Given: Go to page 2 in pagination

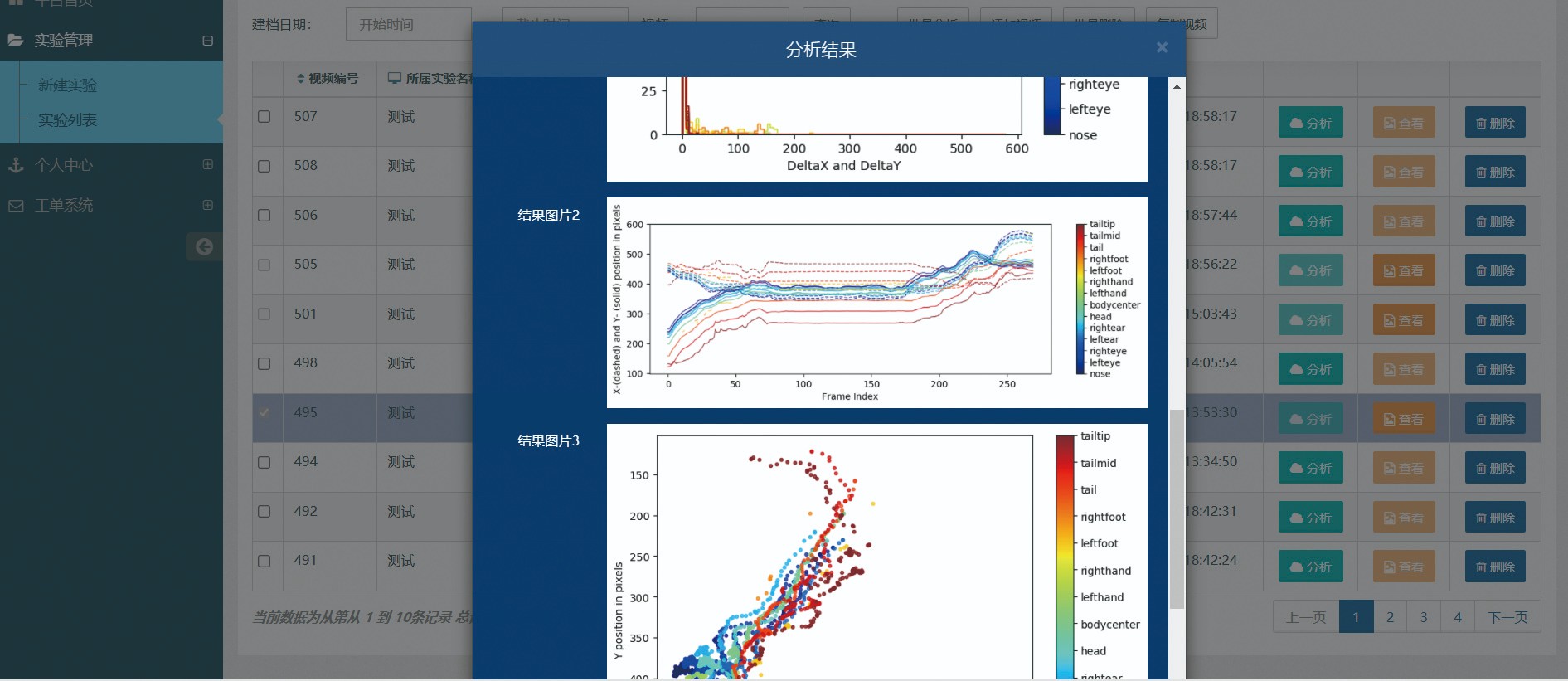Looking at the screenshot, I should 1390,617.
